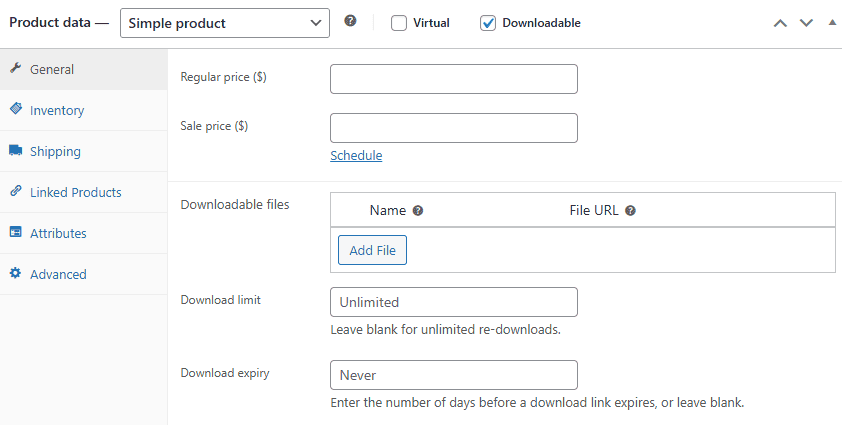Collapse the Product data panel
842x425 pixels.
(832, 23)
